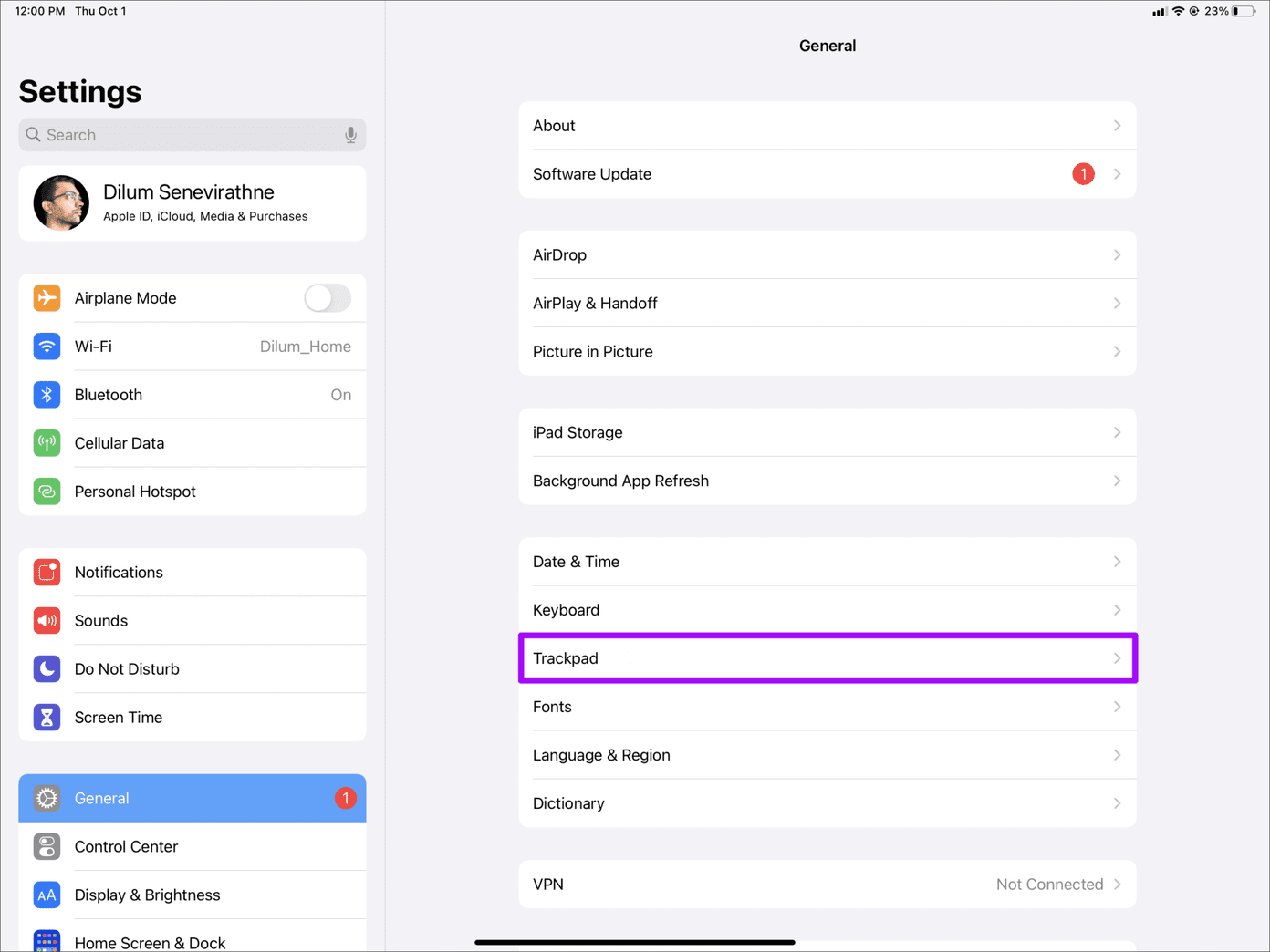Tap the Screen Time hourglass icon
The image size is (1270, 952).
point(47,718)
